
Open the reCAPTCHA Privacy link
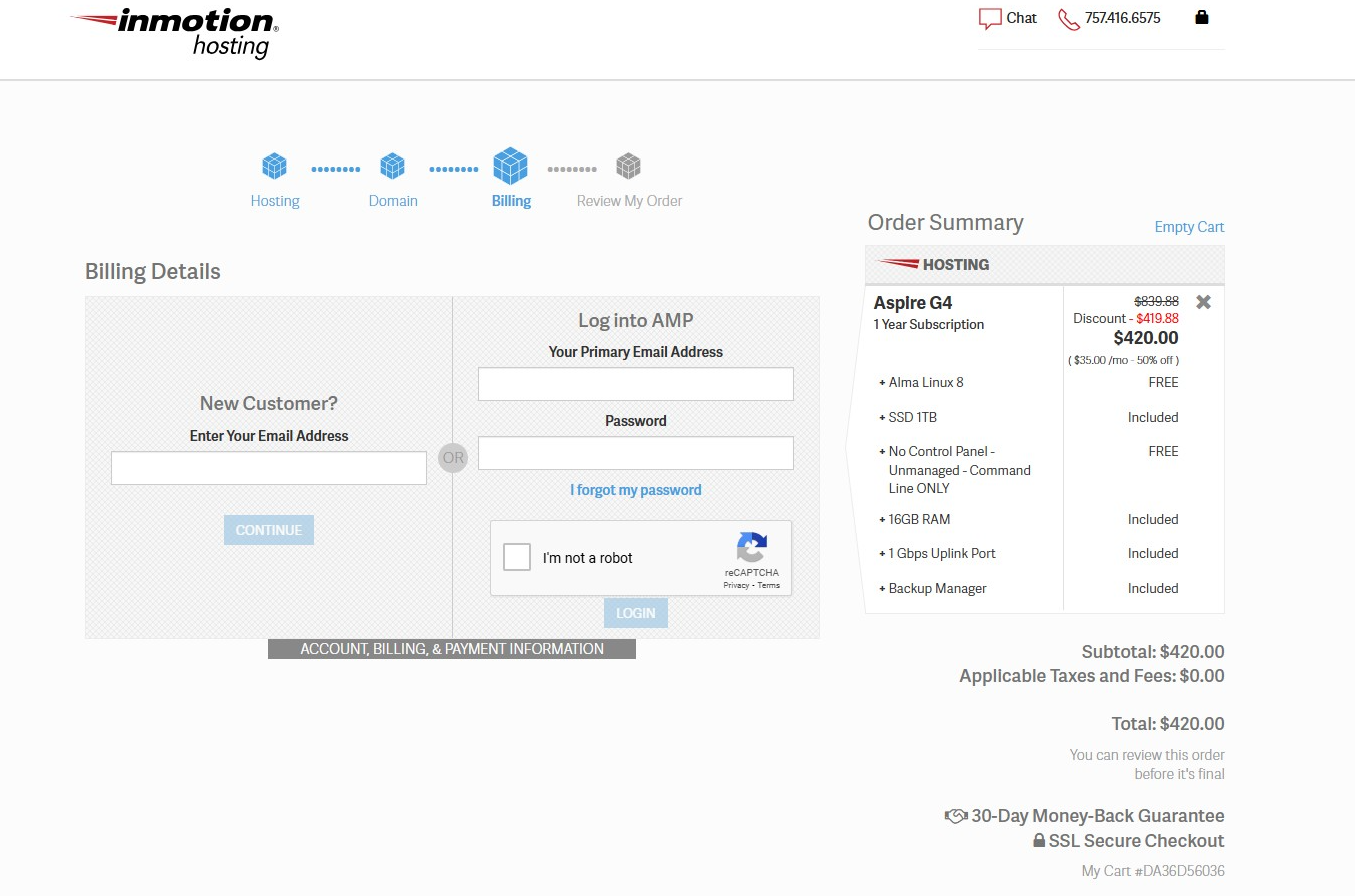coord(736,585)
